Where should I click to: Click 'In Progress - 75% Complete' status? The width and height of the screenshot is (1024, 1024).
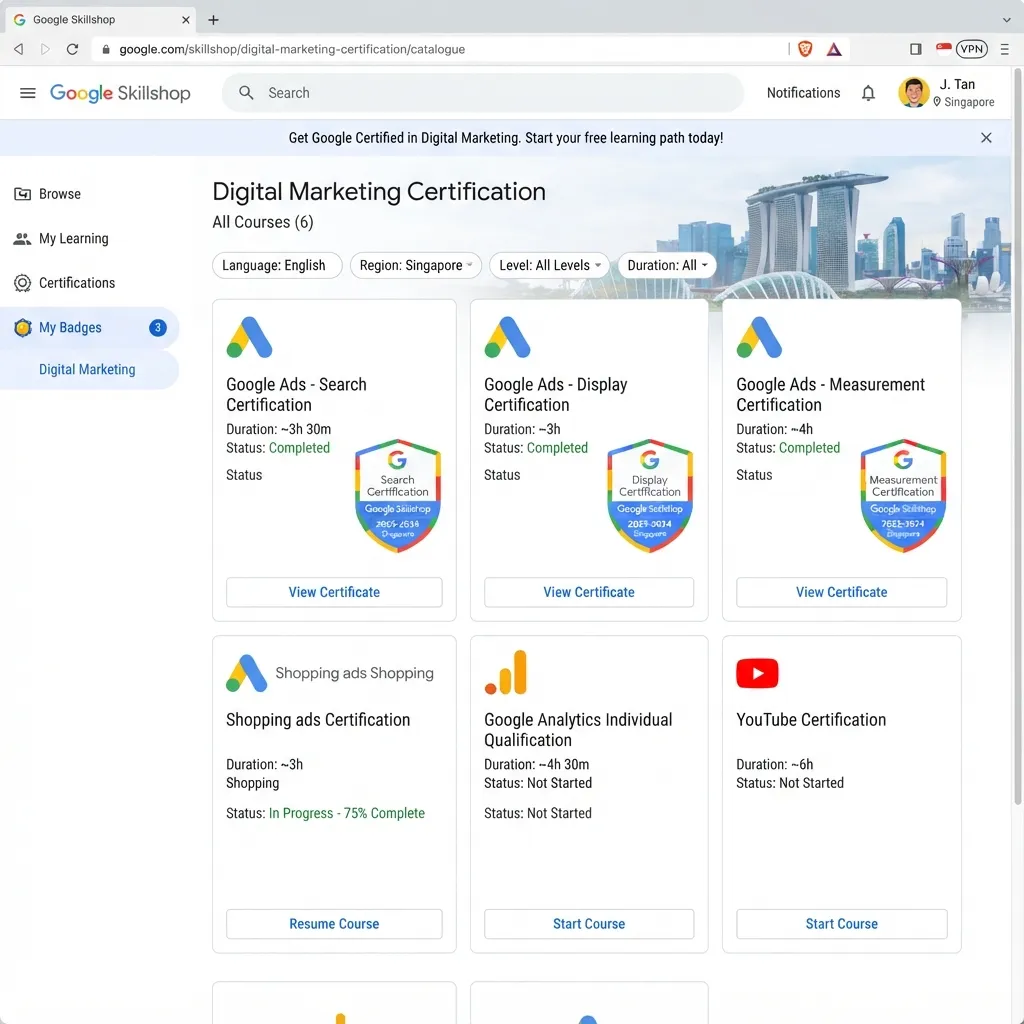click(x=347, y=813)
